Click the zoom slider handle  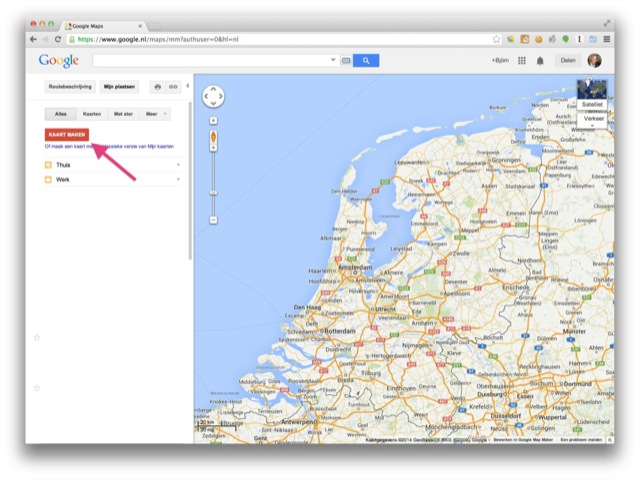(x=213, y=193)
